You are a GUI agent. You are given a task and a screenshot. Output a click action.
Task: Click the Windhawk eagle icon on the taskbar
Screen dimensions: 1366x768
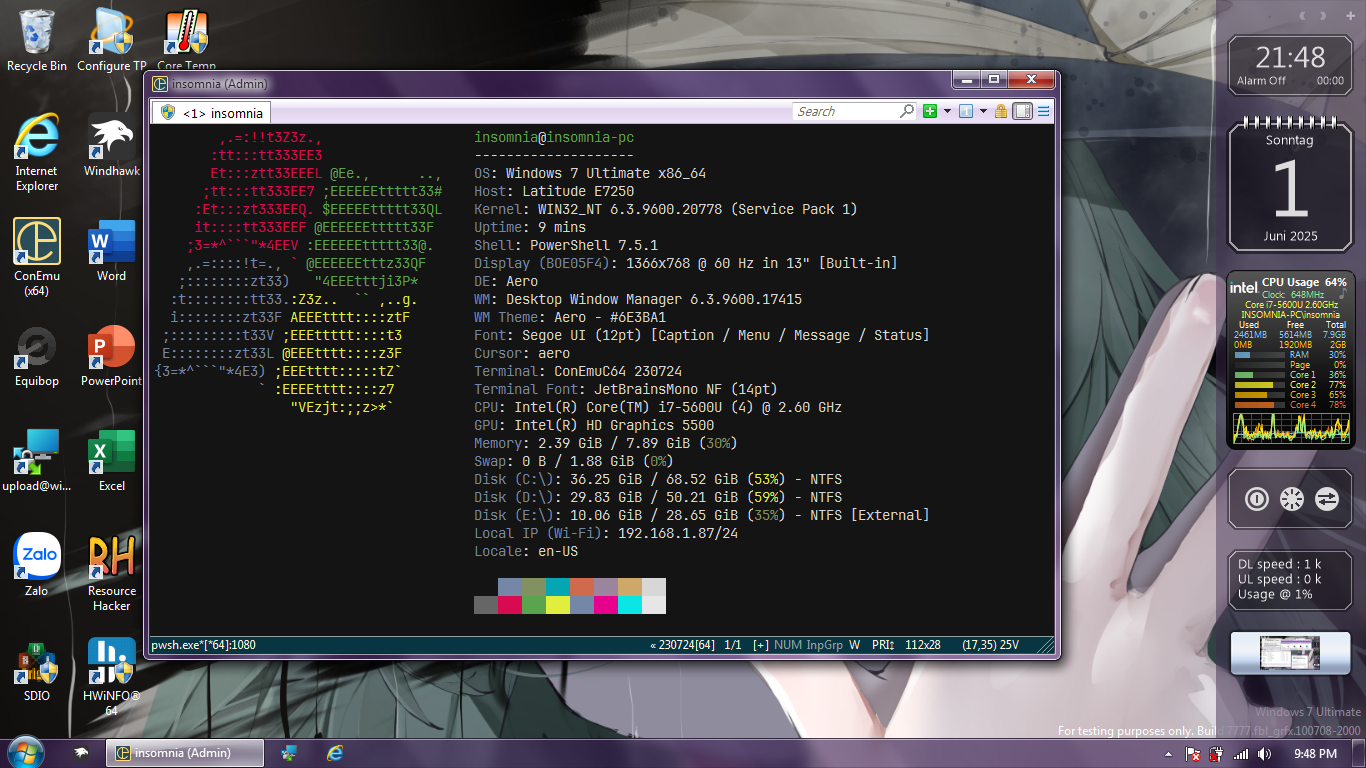click(82, 753)
